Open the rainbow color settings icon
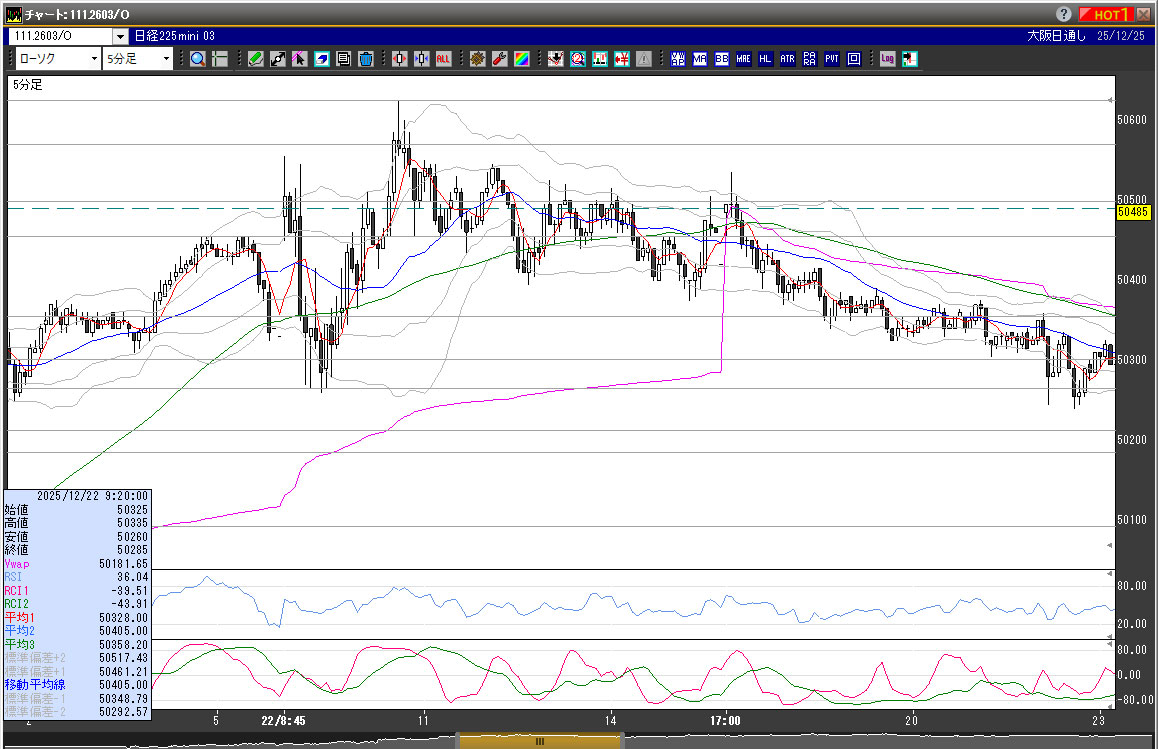The height and width of the screenshot is (749, 1158). coord(521,59)
